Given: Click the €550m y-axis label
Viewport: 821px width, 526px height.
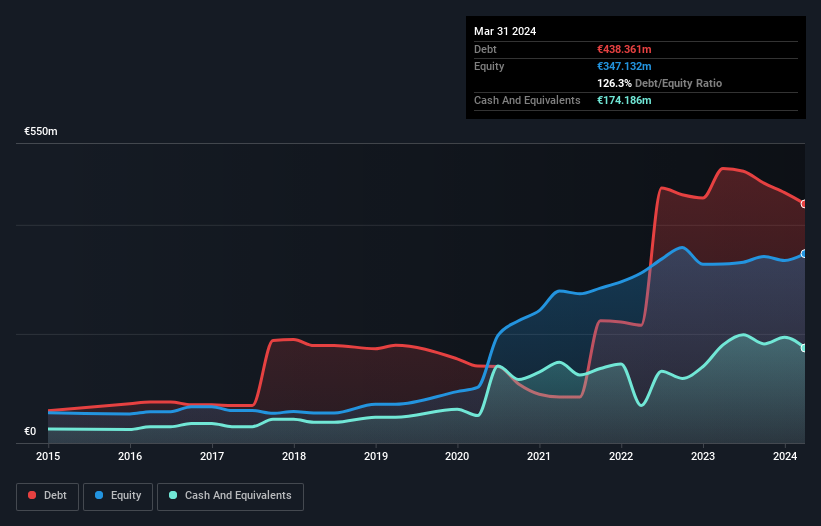Looking at the screenshot, I should 41,131.
